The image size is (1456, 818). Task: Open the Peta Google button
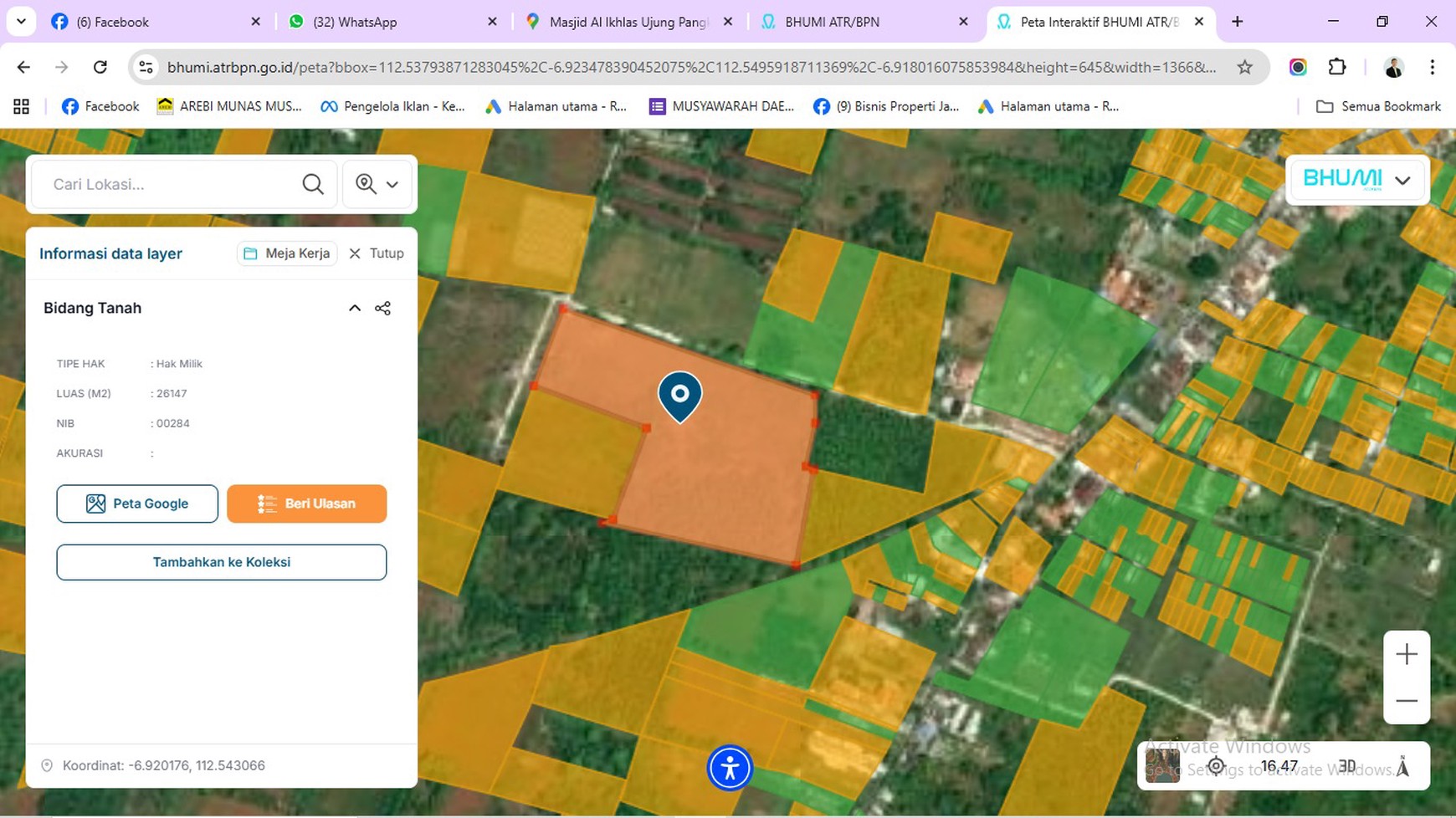tap(136, 503)
